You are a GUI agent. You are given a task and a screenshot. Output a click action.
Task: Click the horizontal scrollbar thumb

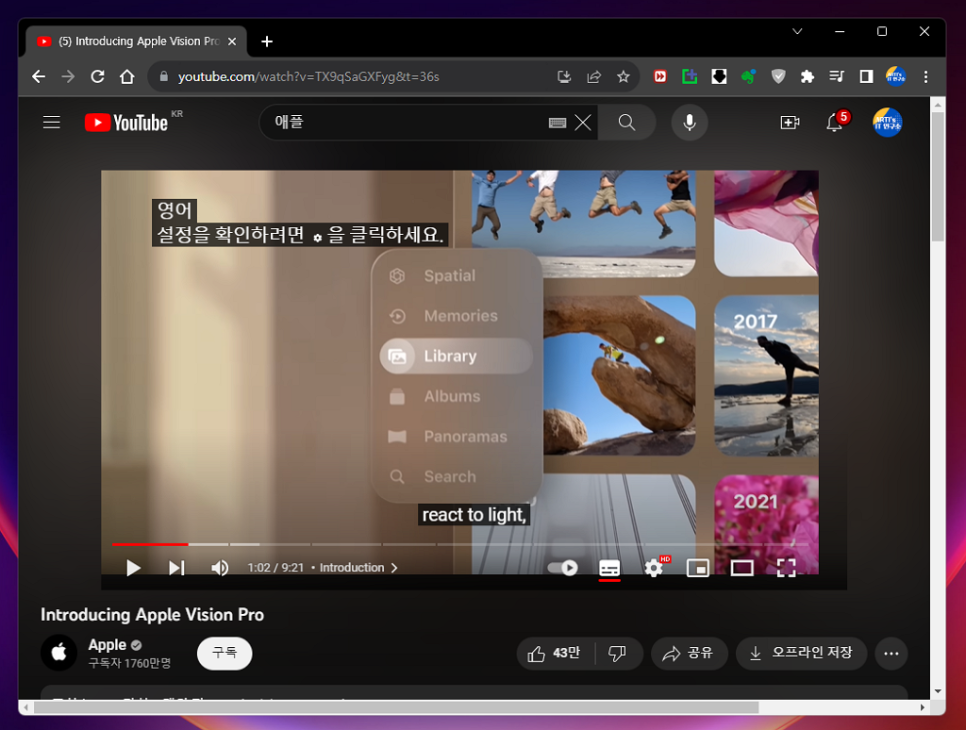point(396,707)
